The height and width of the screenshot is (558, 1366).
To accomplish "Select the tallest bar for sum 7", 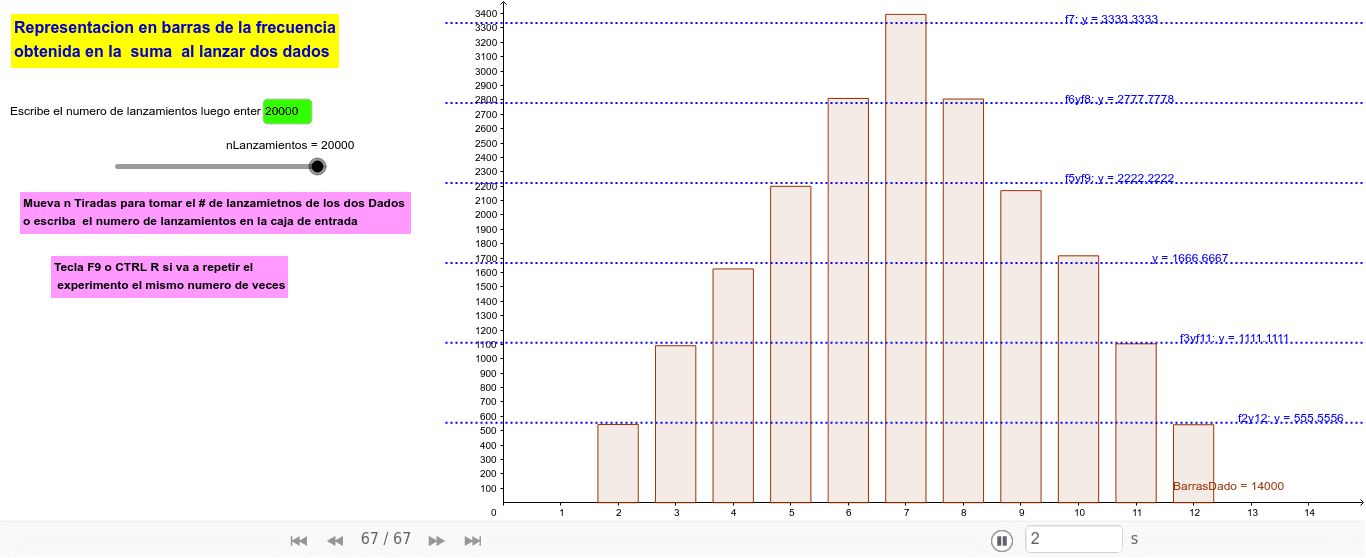I will (906, 258).
